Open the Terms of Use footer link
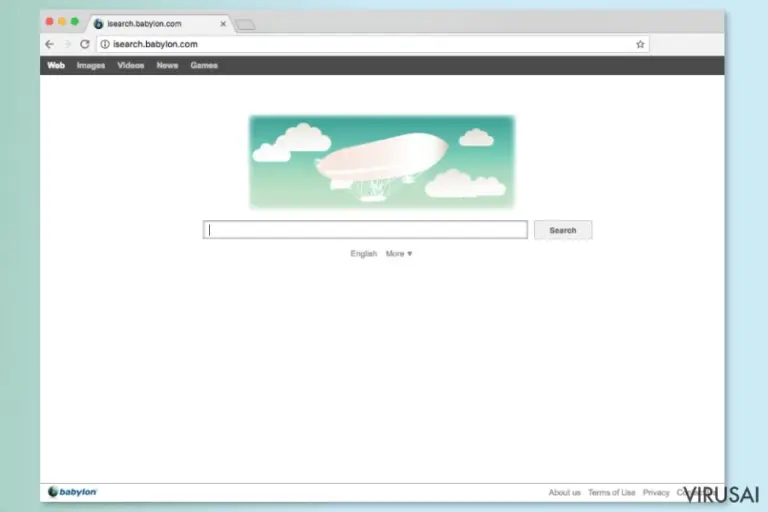768x512 pixels. 611,492
